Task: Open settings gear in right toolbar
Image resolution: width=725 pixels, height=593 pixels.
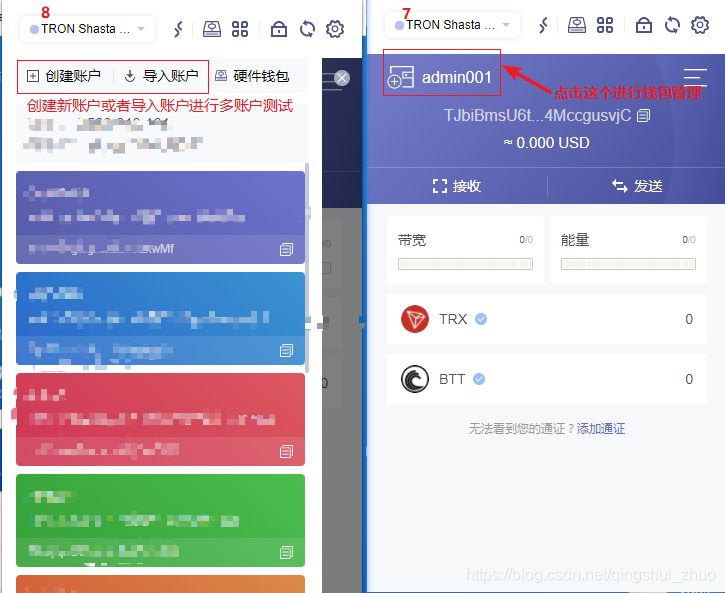Action: [700, 25]
